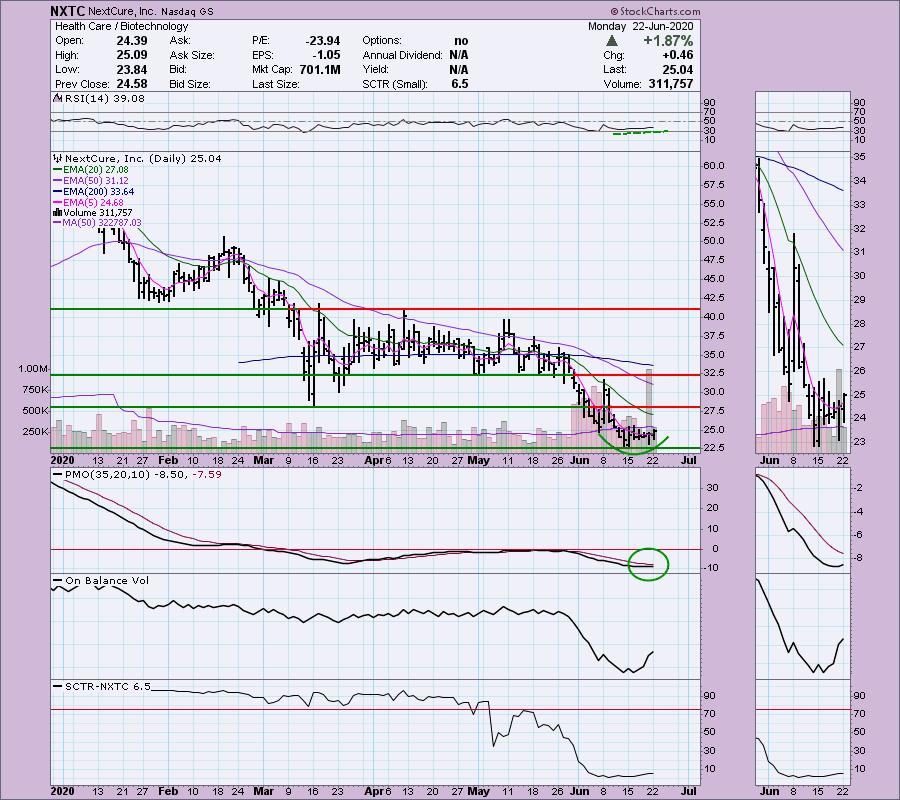Click the NXTC ticker symbol in header
900x800 pixels.
(x=68, y=11)
